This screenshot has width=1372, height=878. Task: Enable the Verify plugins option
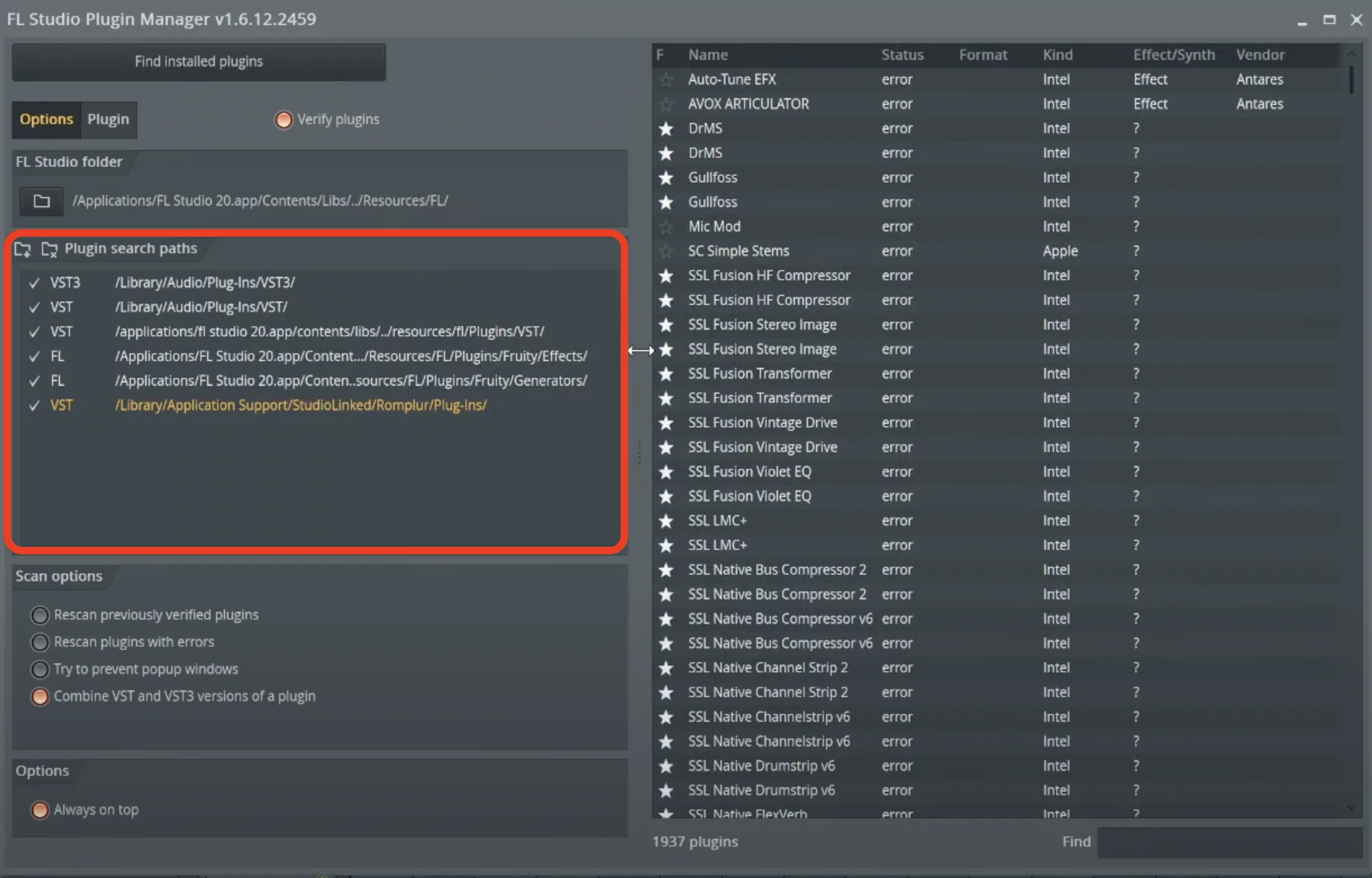click(x=283, y=119)
